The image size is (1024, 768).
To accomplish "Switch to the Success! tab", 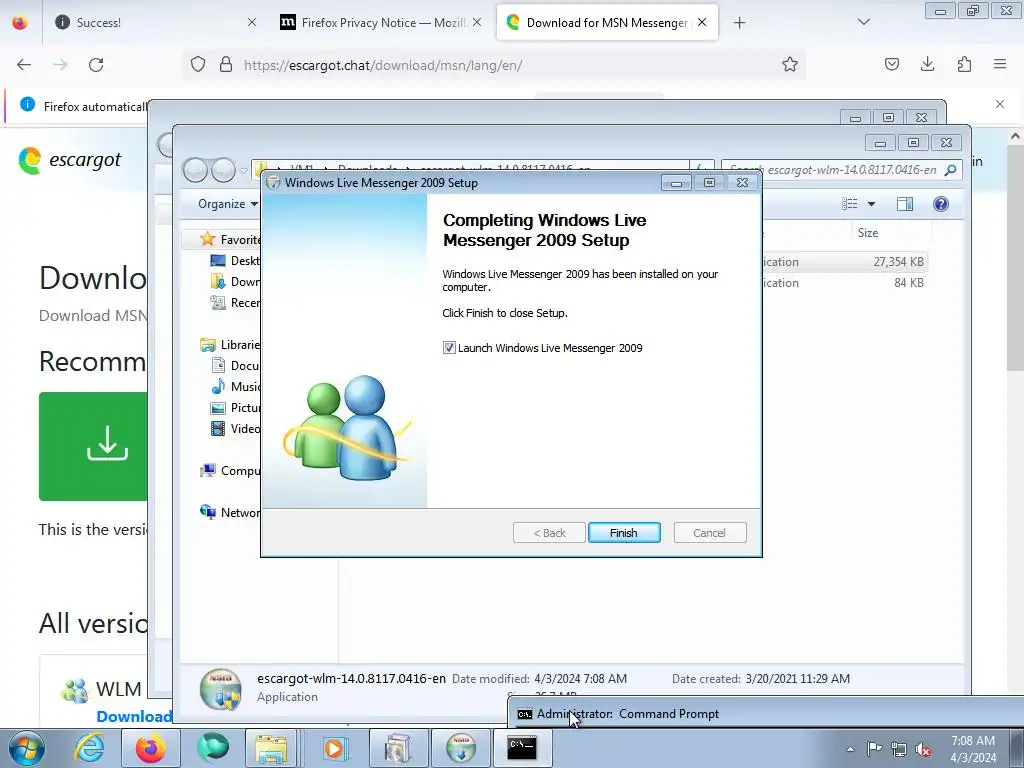I will [153, 22].
